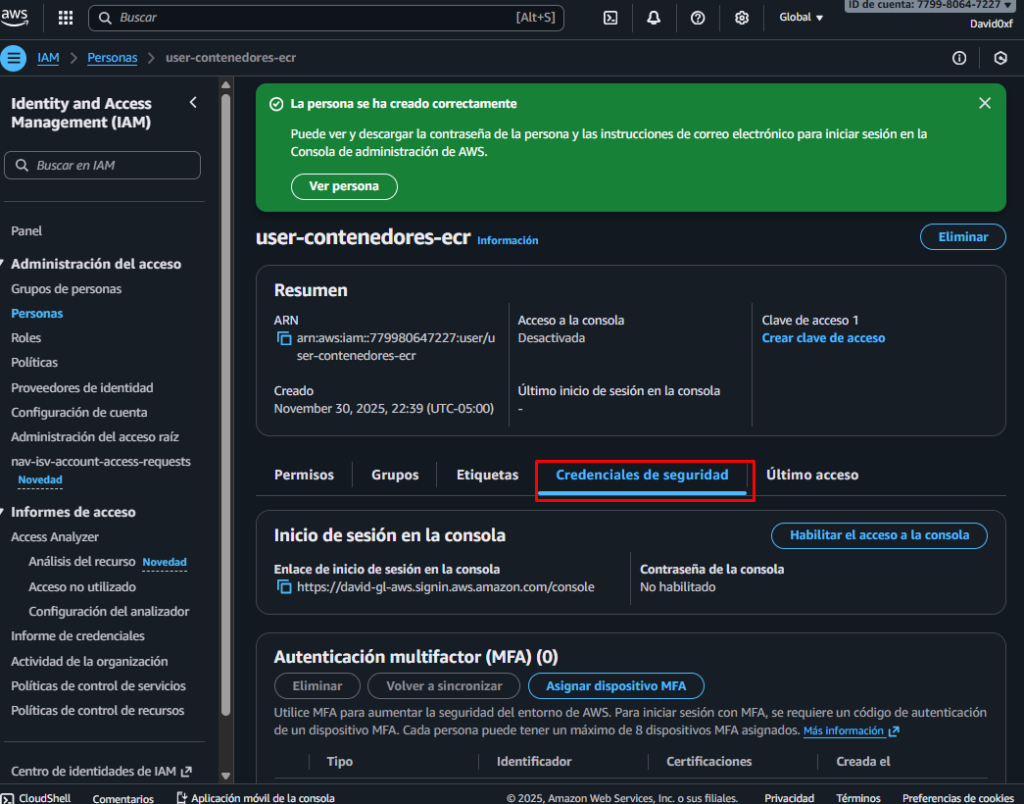Image resolution: width=1024 pixels, height=804 pixels.
Task: Collapse the Informes de acceso section
Action: 5,512
